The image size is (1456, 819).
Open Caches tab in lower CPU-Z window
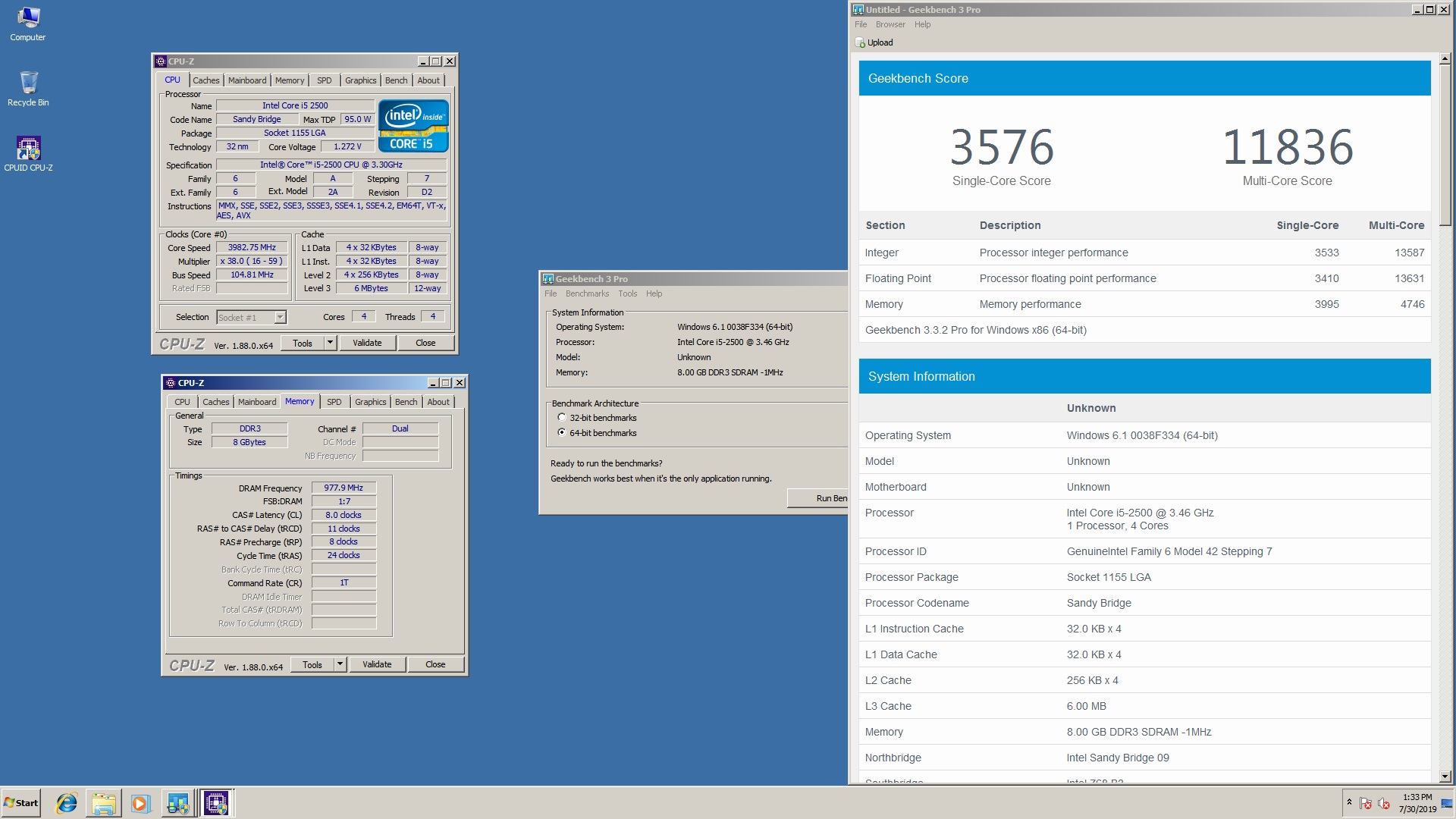click(215, 402)
